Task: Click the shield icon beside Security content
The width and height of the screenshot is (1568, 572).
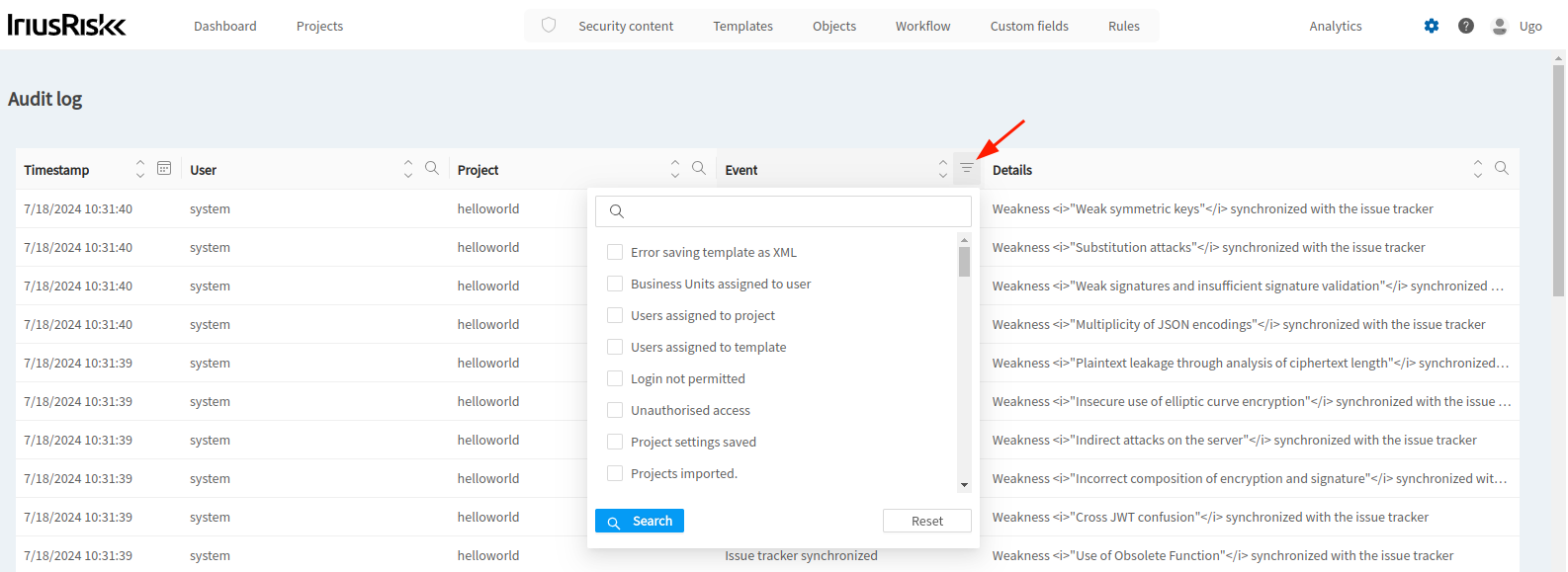Action: click(549, 26)
